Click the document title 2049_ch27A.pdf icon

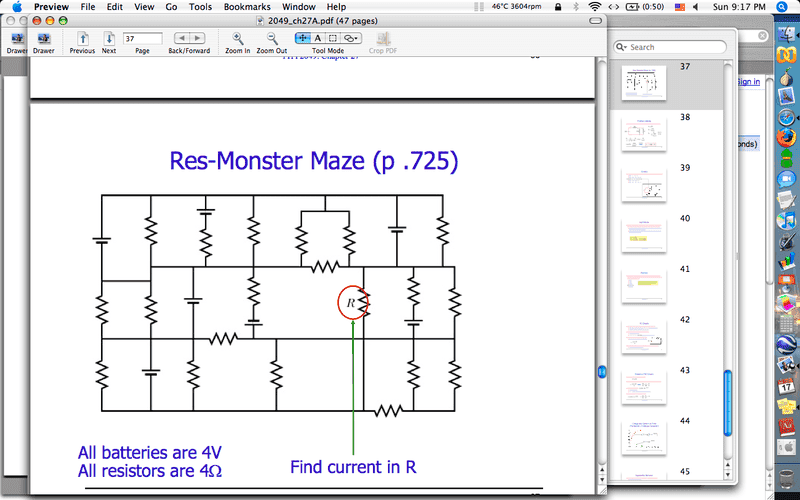260,21
